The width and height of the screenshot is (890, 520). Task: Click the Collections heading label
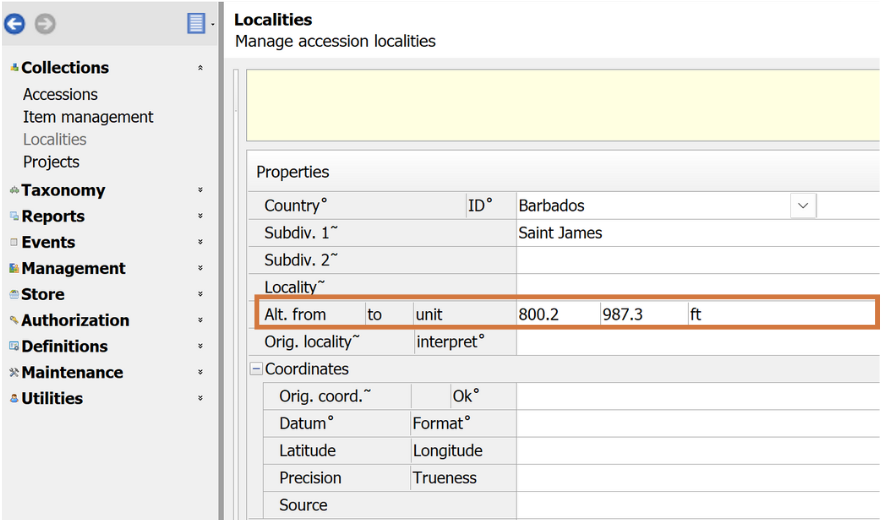point(65,68)
